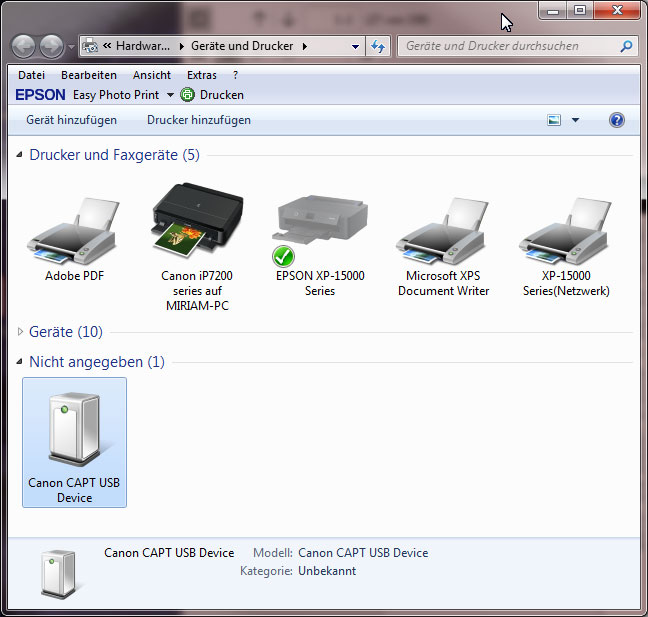The width and height of the screenshot is (648, 617).
Task: Click the control panel icon in address bar
Action: pos(90,46)
